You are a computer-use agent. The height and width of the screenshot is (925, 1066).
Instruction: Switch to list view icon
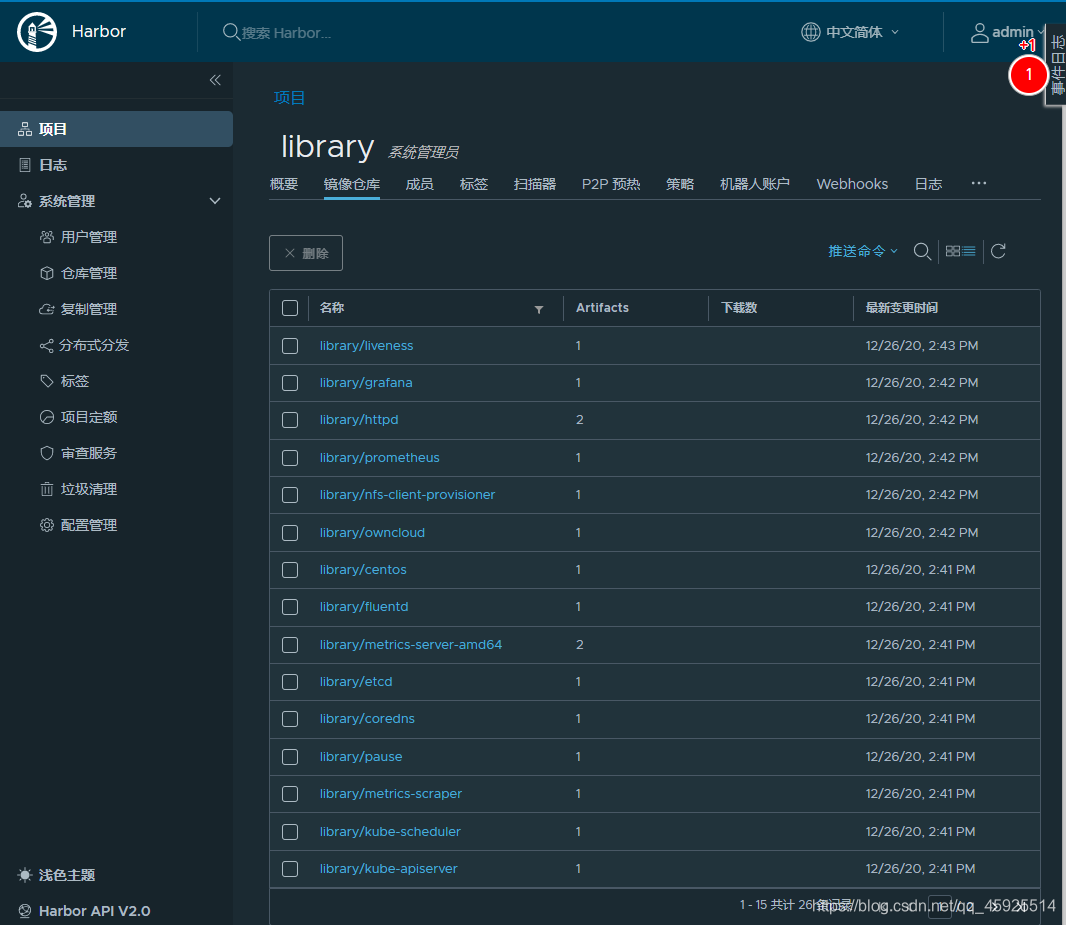[x=968, y=251]
